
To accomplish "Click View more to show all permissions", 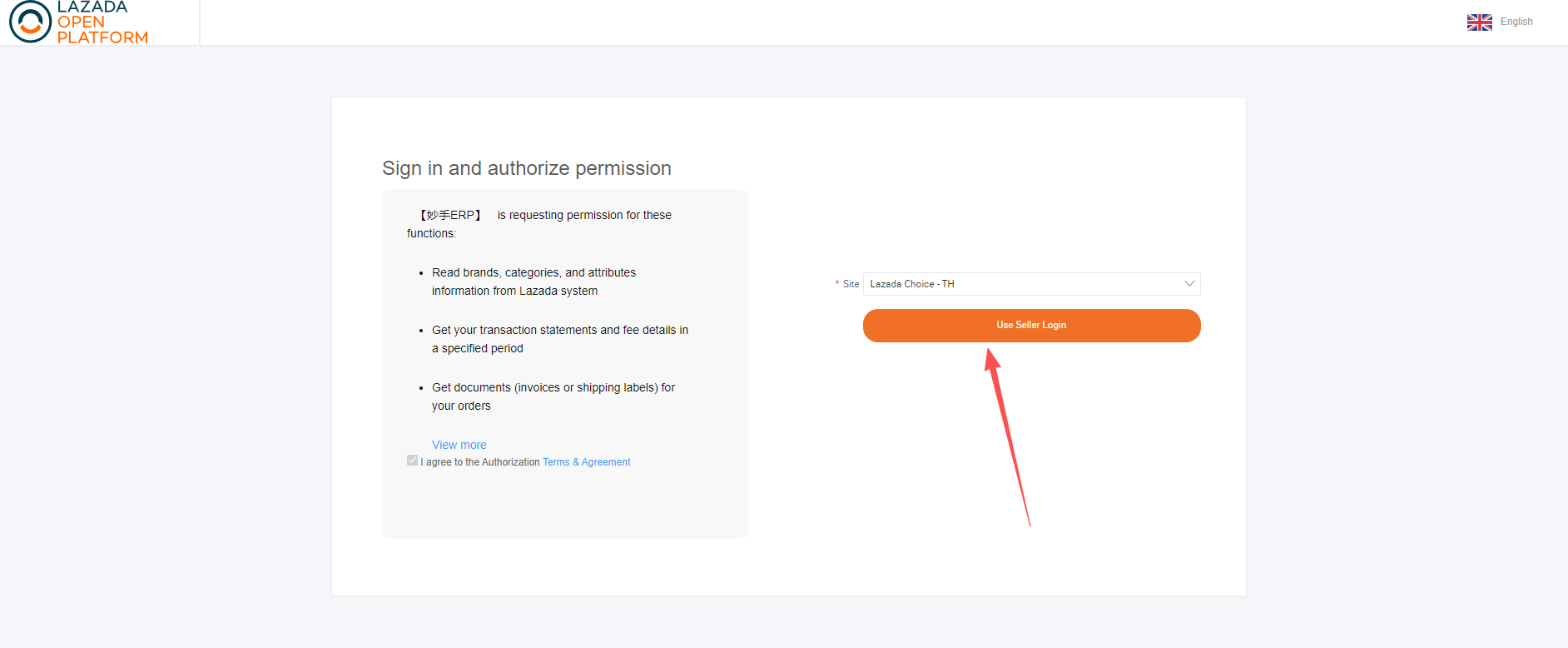I will pos(459,445).
